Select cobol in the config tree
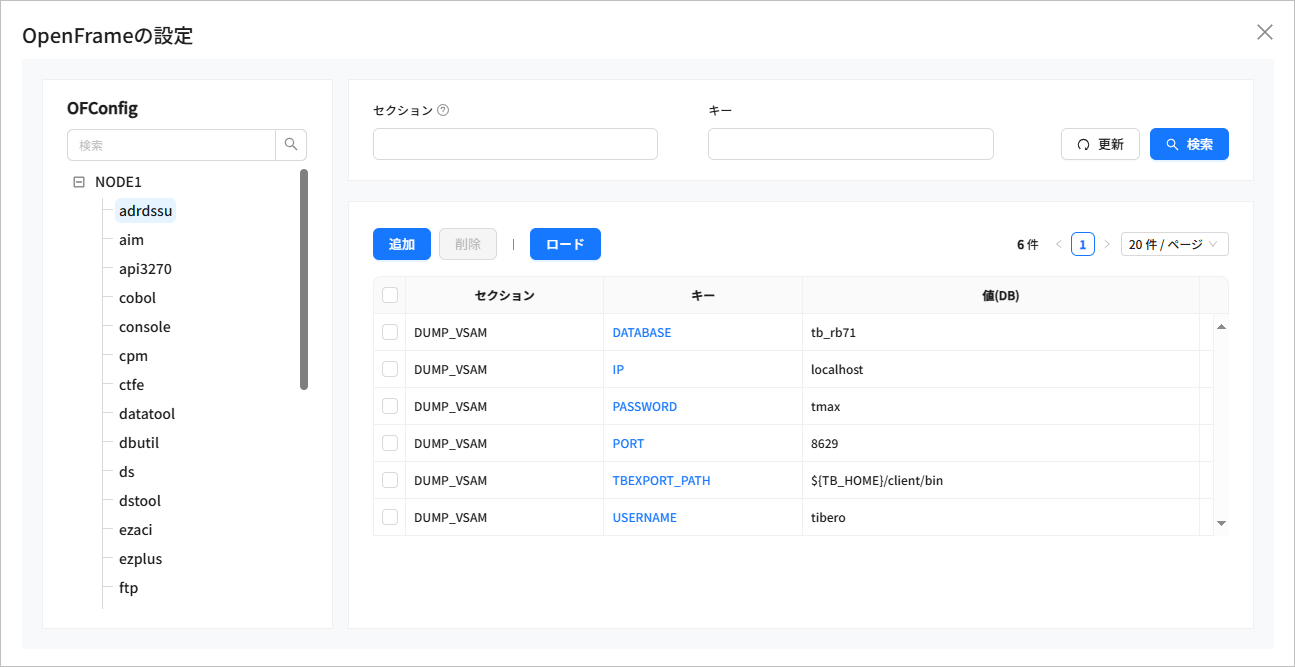The image size is (1295, 667). 137,298
